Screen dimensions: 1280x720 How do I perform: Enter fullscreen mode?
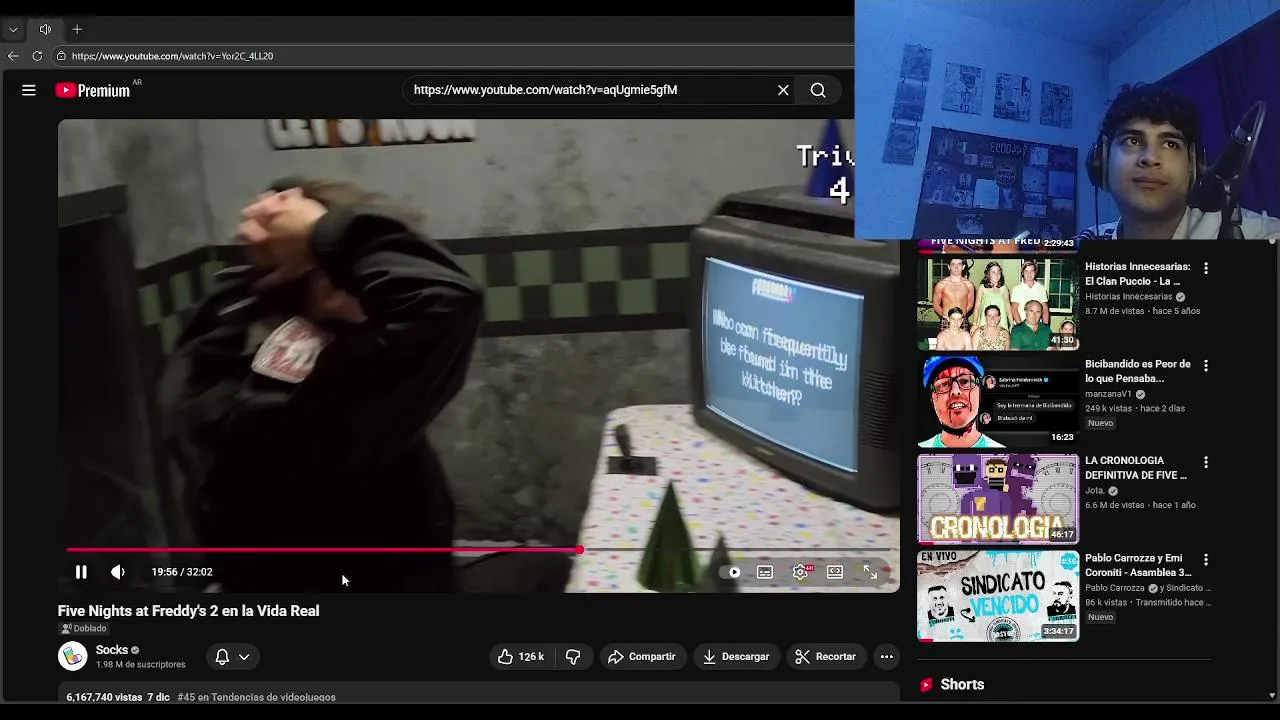[x=870, y=572]
